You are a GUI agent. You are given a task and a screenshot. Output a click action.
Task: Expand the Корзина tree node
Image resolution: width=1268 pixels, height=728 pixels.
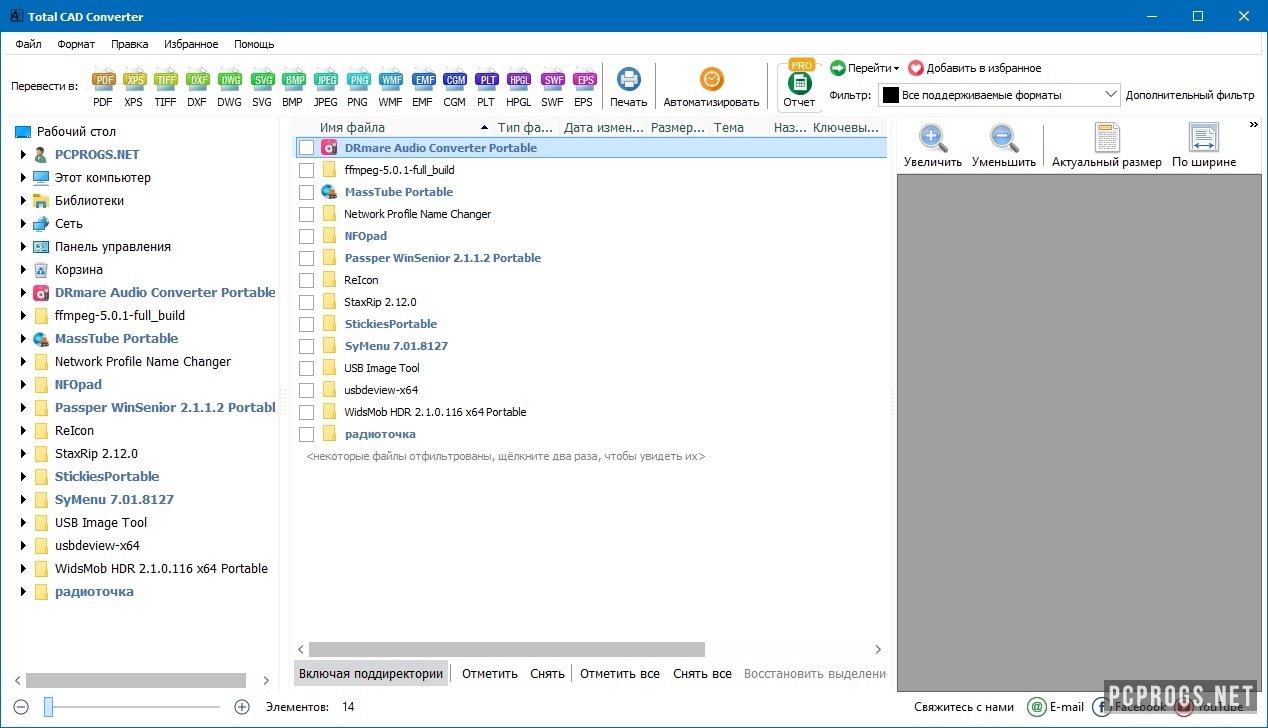(23, 270)
